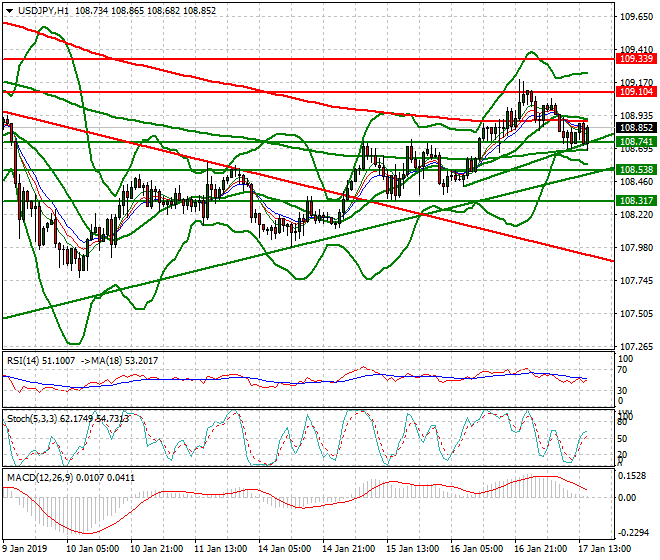Click the 11 Jan 13:00 time label
The image size is (660, 560).
[x=221, y=549]
